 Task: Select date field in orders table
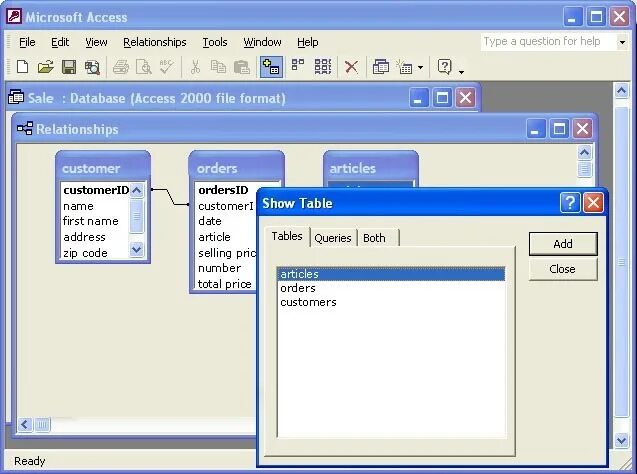click(x=226, y=221)
